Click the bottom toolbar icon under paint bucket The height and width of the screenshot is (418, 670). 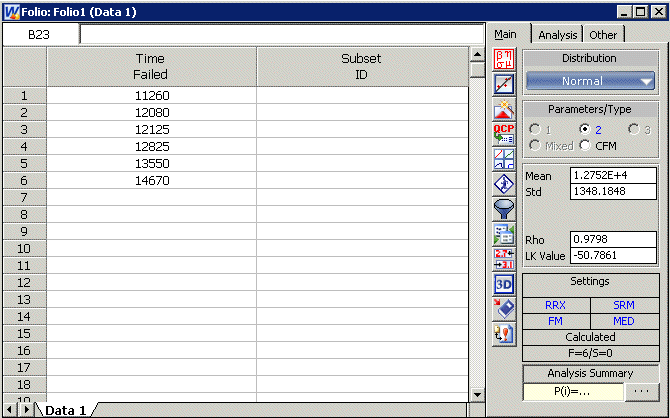click(x=504, y=334)
